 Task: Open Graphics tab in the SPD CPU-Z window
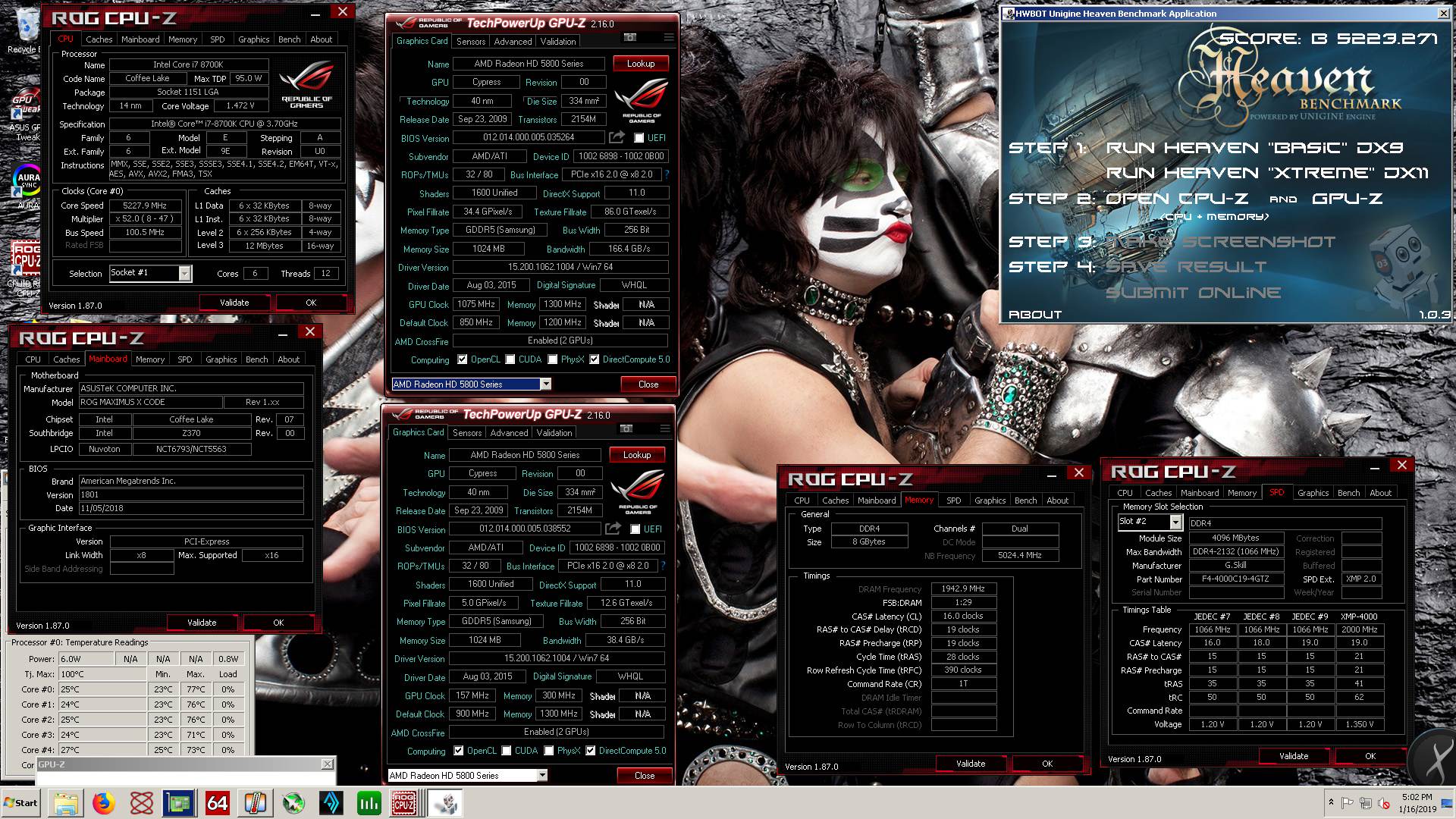pyautogui.click(x=1313, y=493)
